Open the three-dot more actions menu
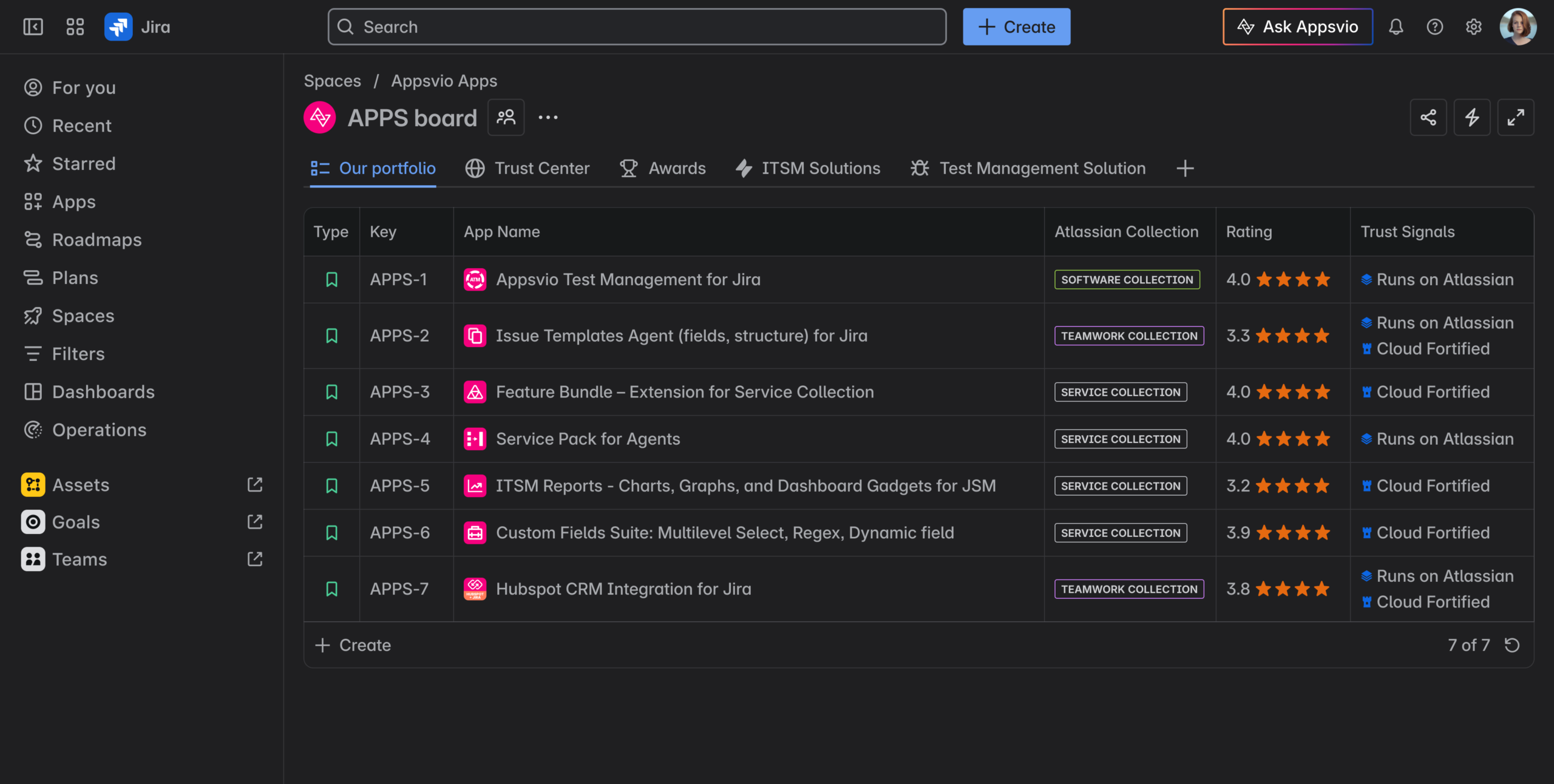Screen dimensions: 1554x784 (x=548, y=117)
